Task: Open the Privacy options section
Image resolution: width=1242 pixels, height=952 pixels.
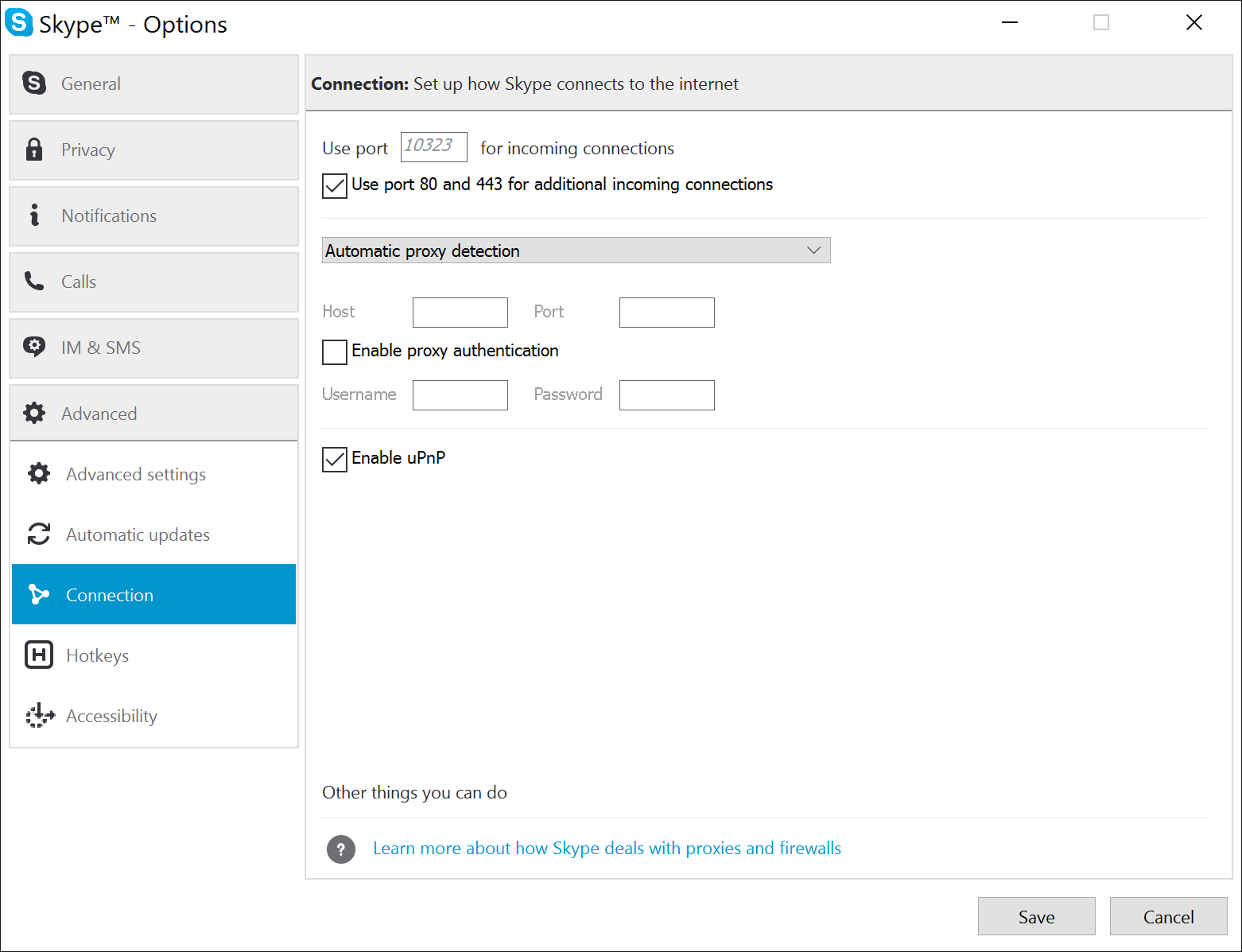Action: 153,150
